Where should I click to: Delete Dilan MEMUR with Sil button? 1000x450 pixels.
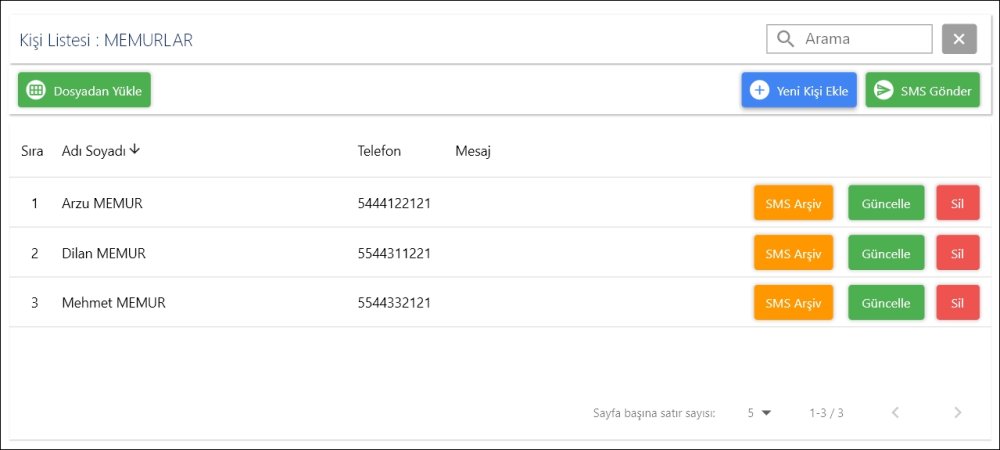pyautogui.click(x=957, y=253)
